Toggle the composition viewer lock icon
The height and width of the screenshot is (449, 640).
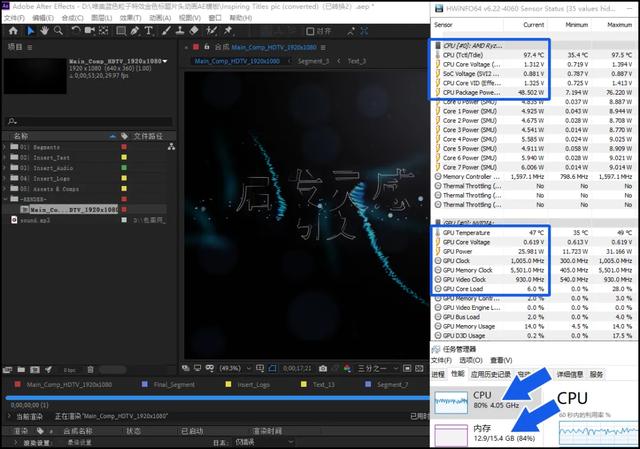[x=207, y=47]
